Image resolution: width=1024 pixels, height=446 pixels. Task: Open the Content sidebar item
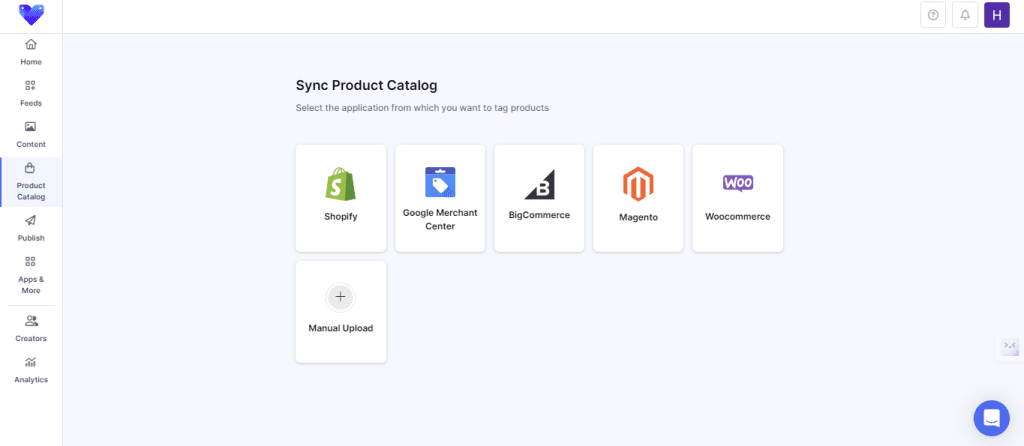click(x=31, y=134)
